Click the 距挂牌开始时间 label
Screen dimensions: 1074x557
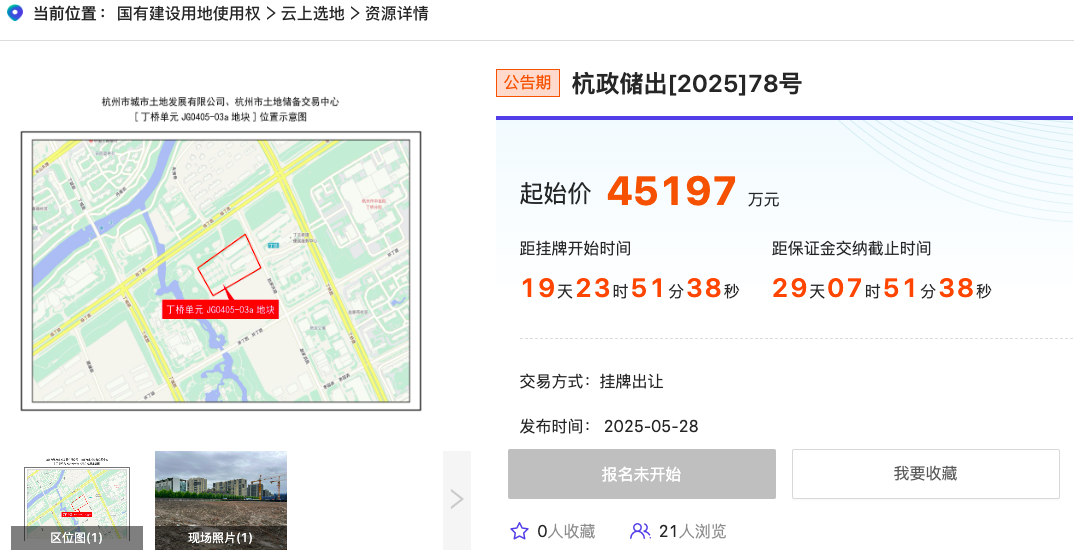point(575,249)
